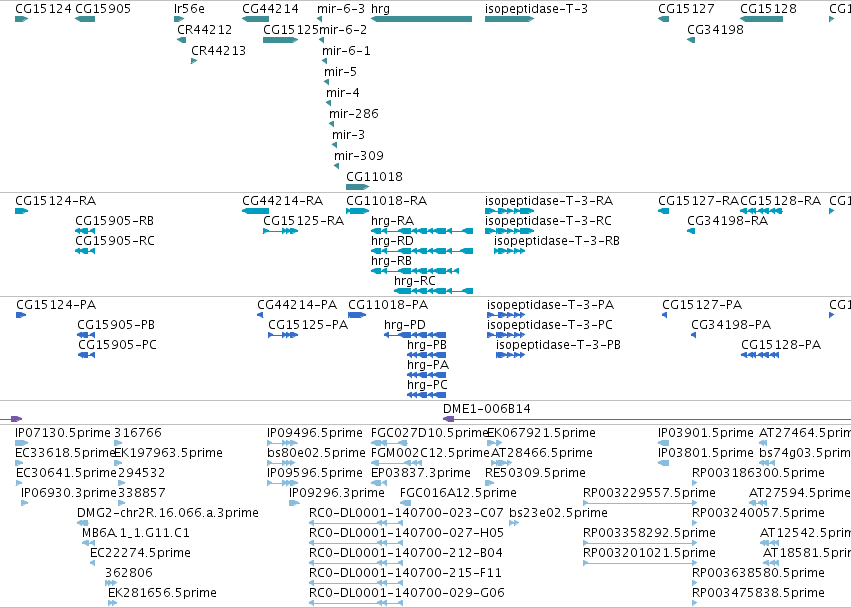Select protein label CG34198-PA
Image resolution: width=851 pixels, height=608 pixels.
(731, 325)
